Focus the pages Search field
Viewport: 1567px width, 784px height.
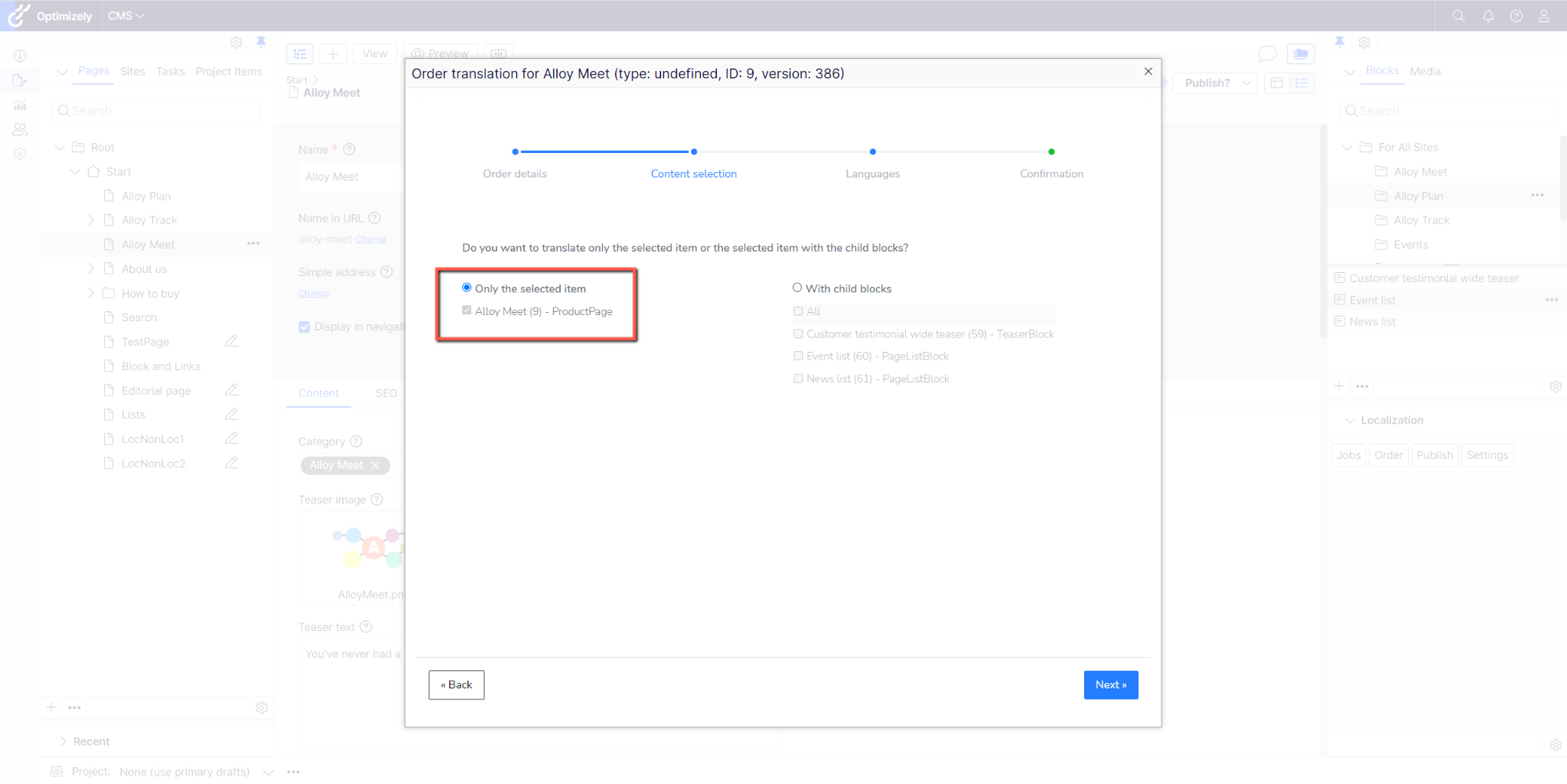pyautogui.click(x=157, y=111)
